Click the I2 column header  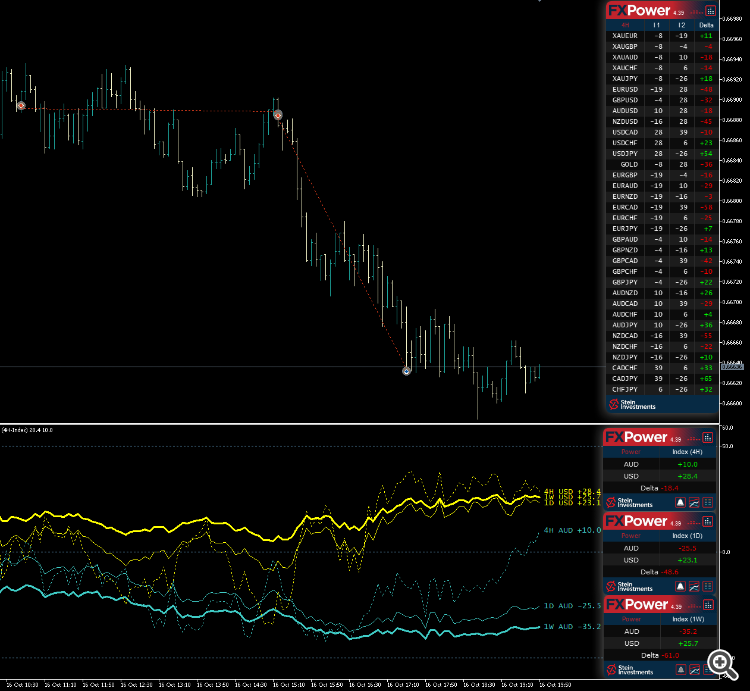click(682, 25)
